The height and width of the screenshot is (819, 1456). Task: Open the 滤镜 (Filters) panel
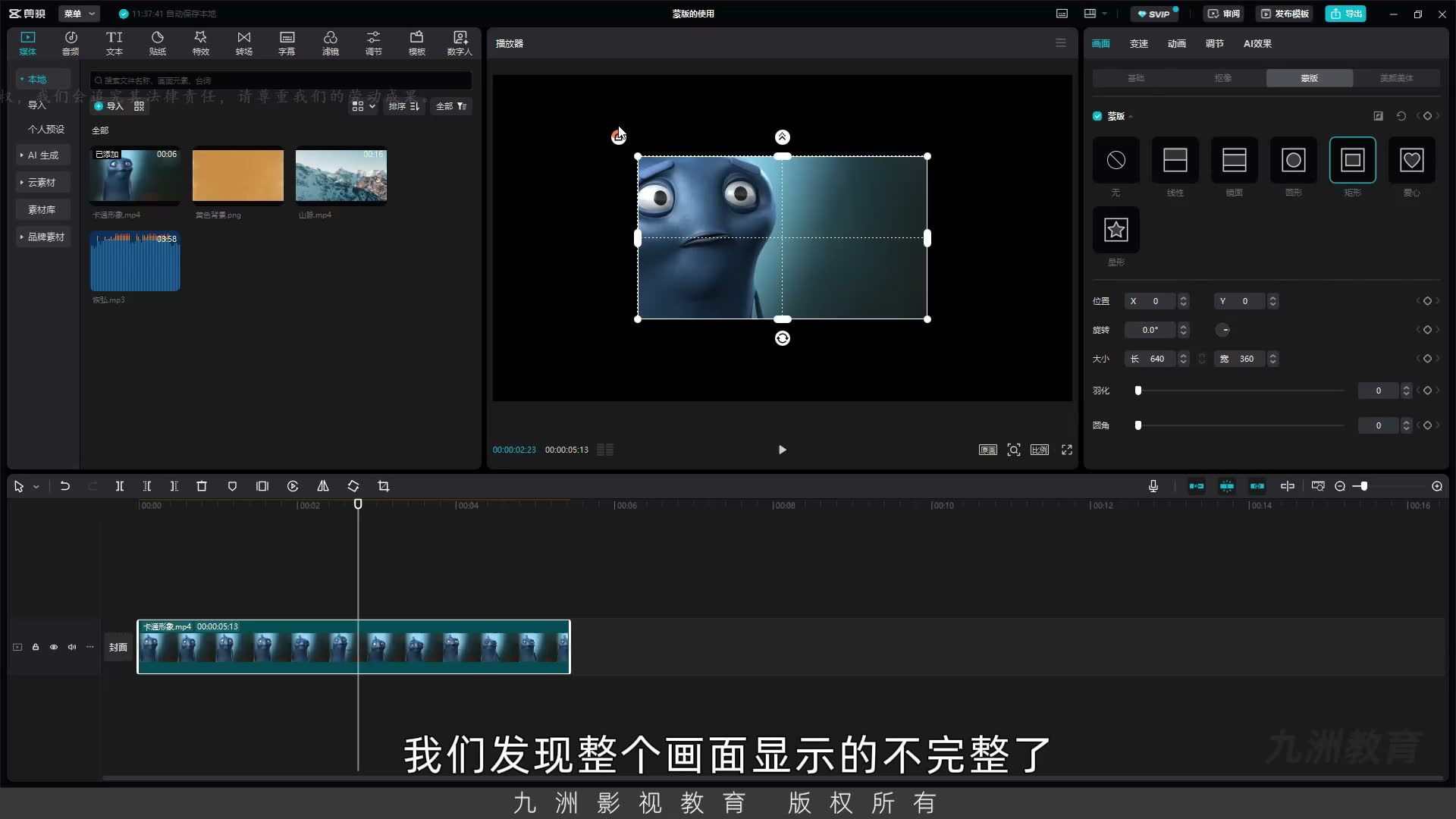330,43
